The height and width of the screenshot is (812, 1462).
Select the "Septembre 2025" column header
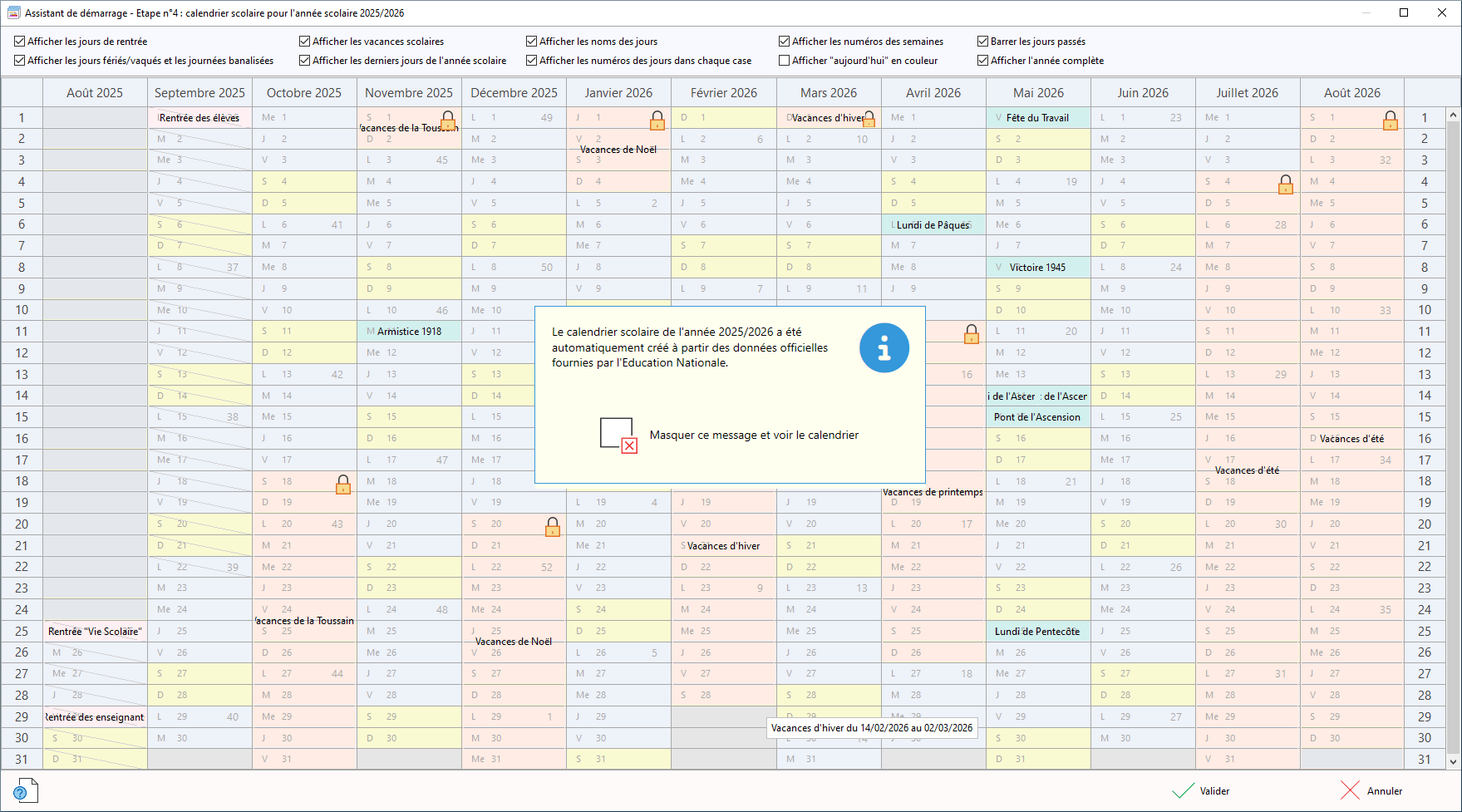[x=199, y=93]
